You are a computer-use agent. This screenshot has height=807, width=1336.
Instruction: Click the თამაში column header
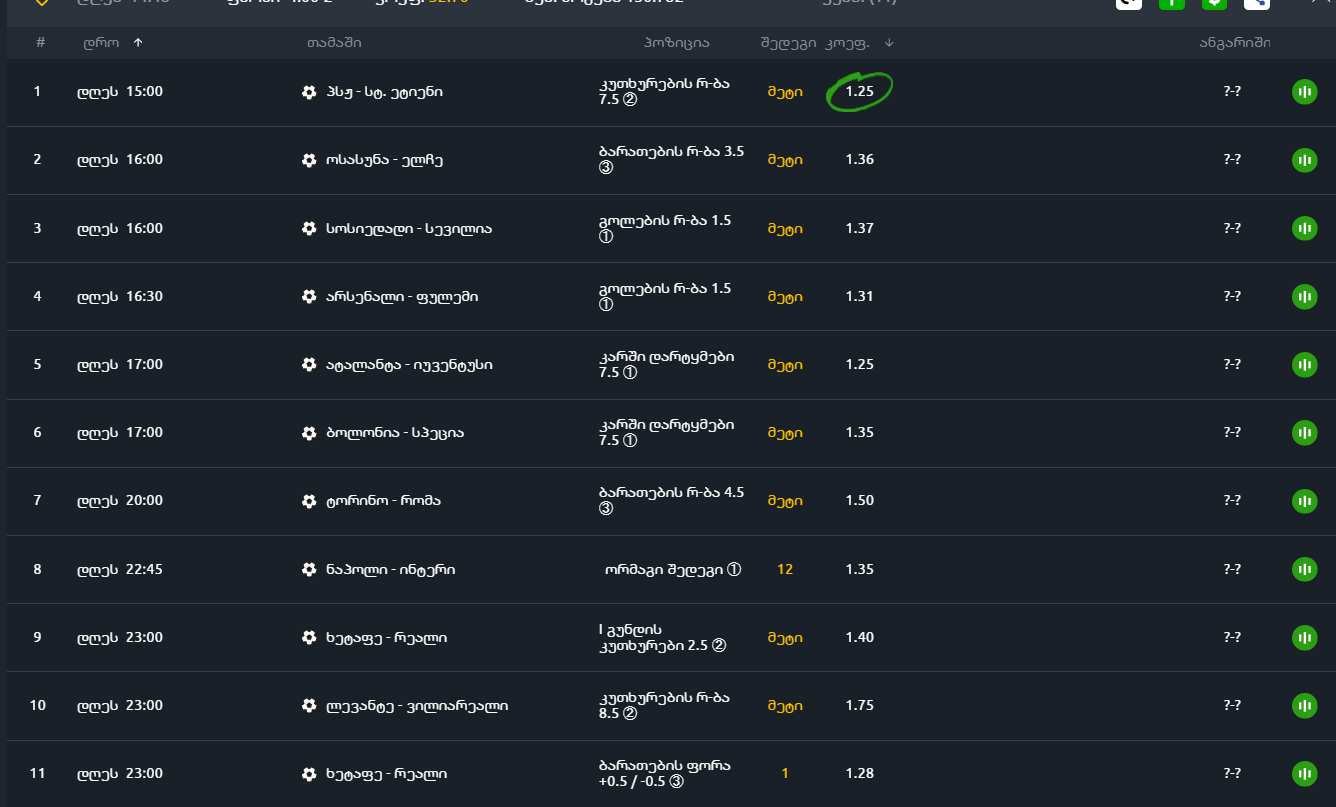pyautogui.click(x=334, y=43)
